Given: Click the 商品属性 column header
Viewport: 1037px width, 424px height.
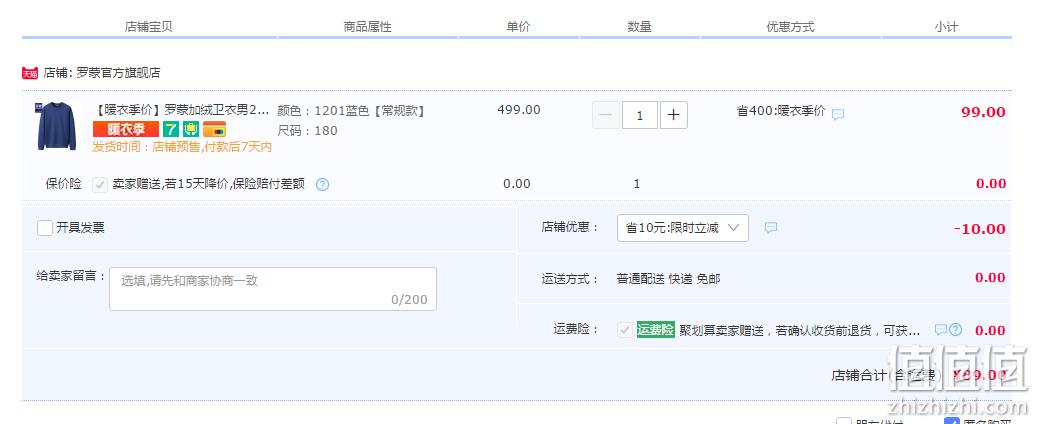Looking at the screenshot, I should pyautogui.click(x=368, y=27).
